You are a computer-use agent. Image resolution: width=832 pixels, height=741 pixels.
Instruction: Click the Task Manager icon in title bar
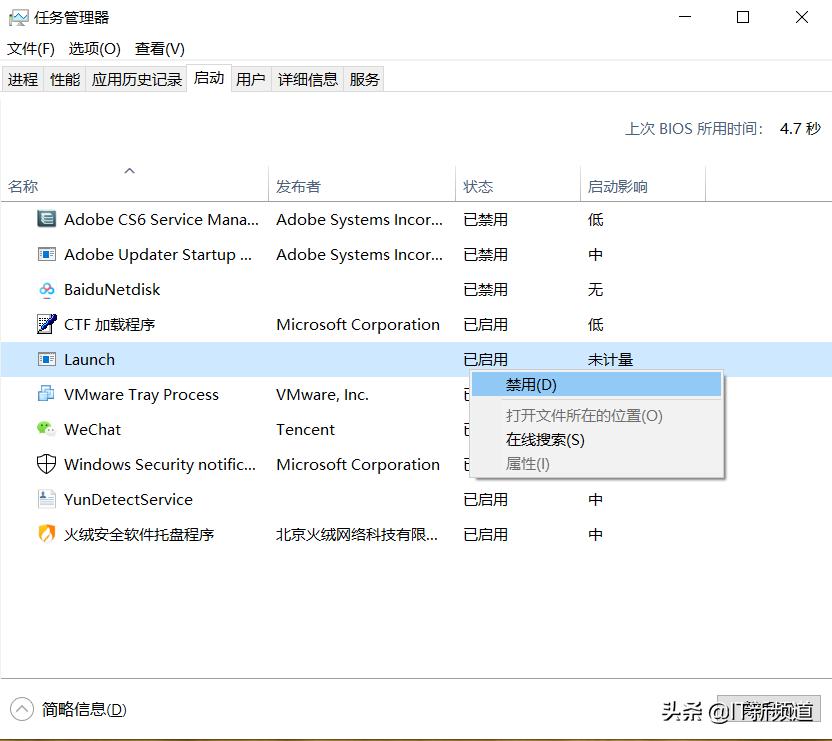point(20,17)
